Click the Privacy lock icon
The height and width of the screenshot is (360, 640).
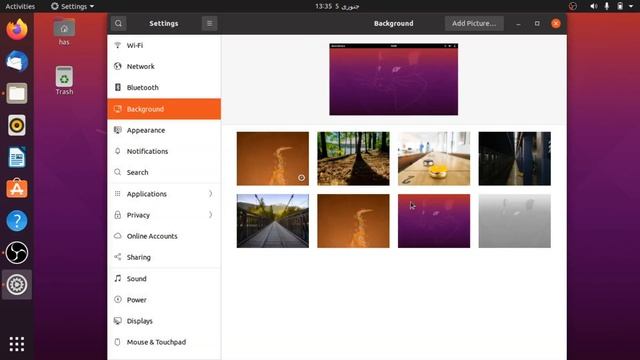[x=118, y=215]
